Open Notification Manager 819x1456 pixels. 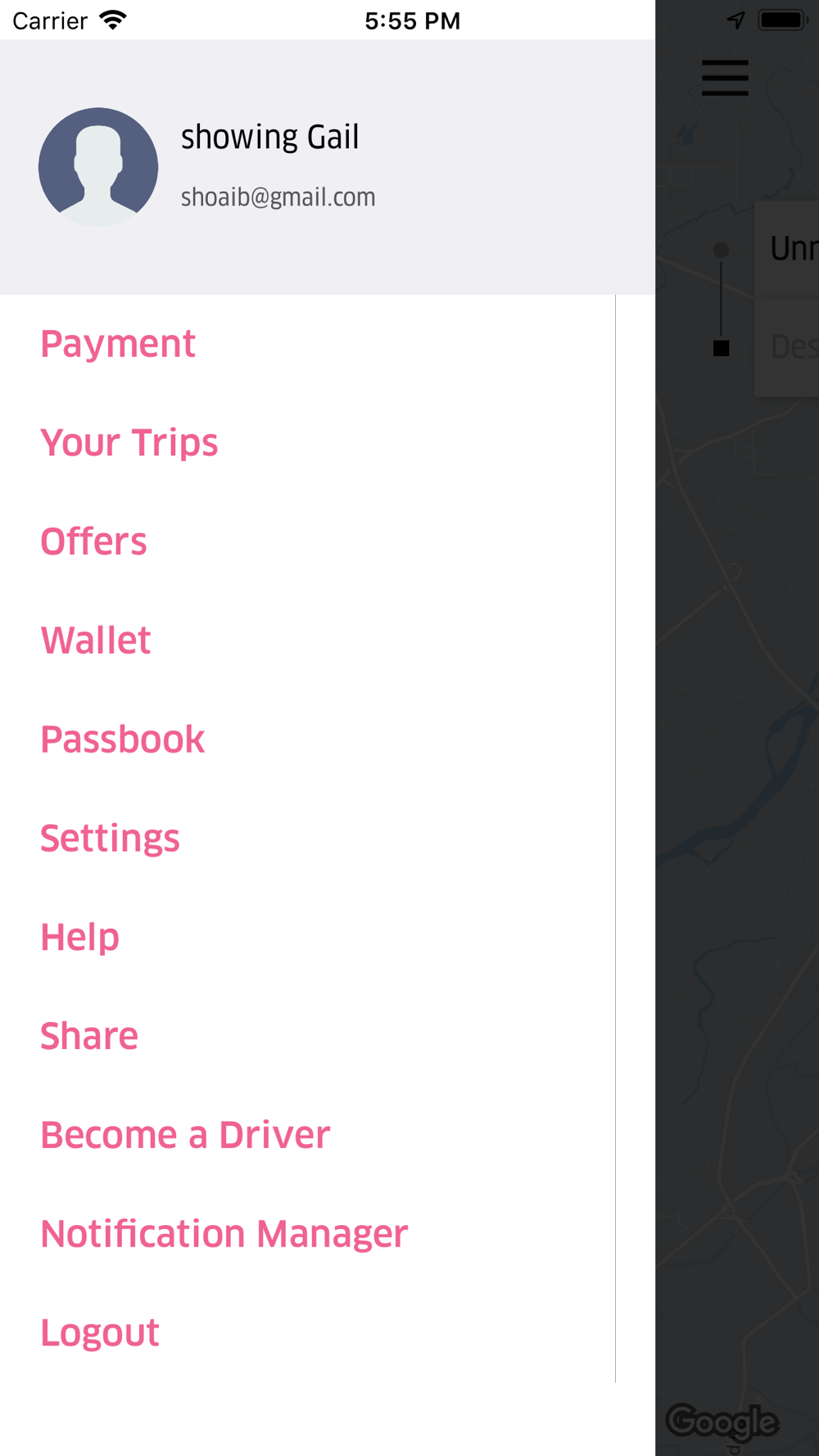pyautogui.click(x=224, y=1234)
